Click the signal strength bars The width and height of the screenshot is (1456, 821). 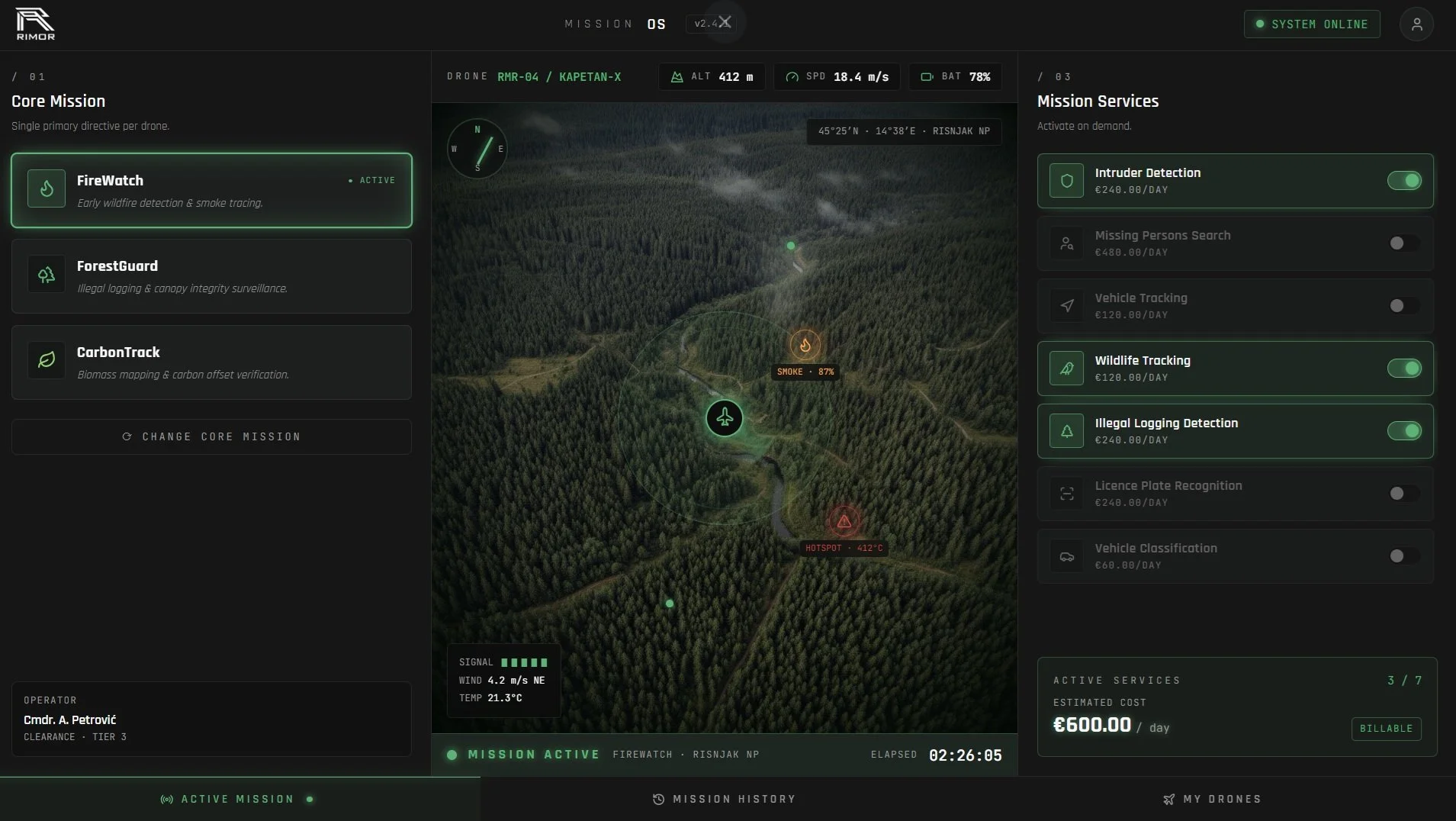pos(524,662)
